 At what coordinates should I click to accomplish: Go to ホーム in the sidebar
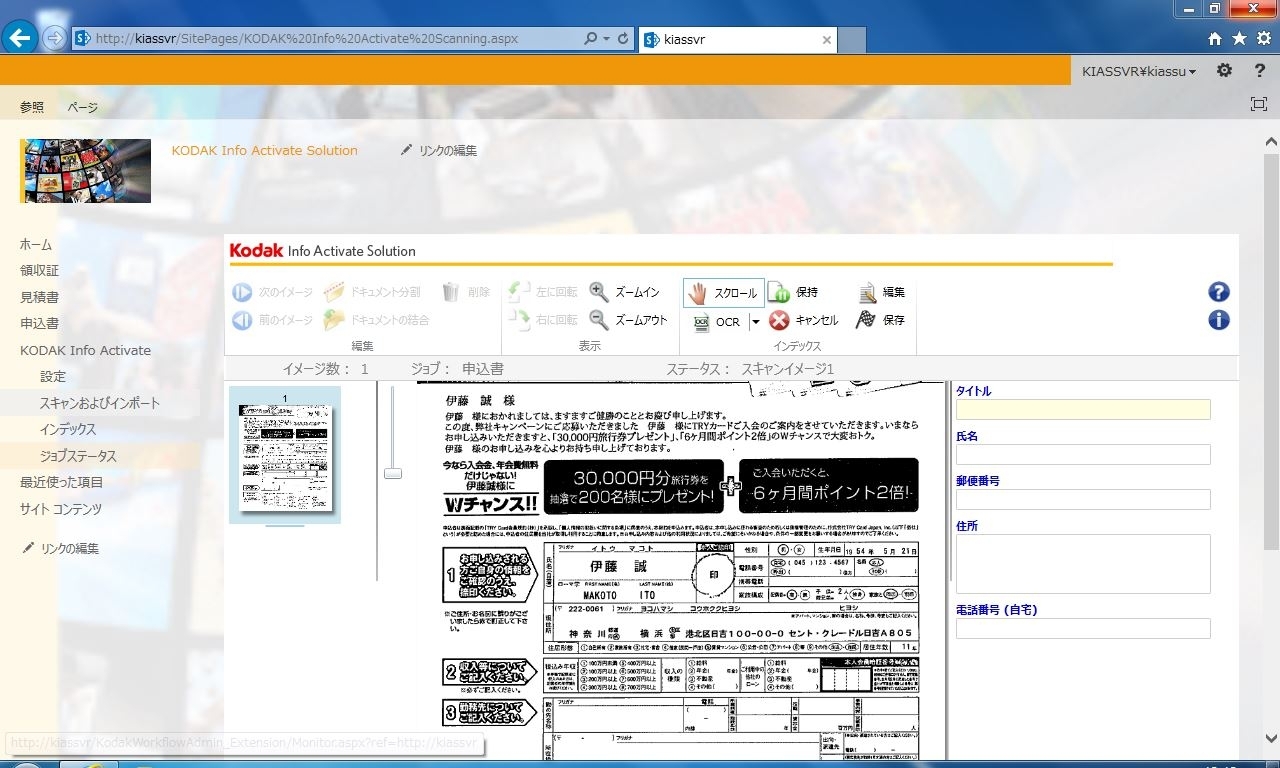tap(36, 244)
